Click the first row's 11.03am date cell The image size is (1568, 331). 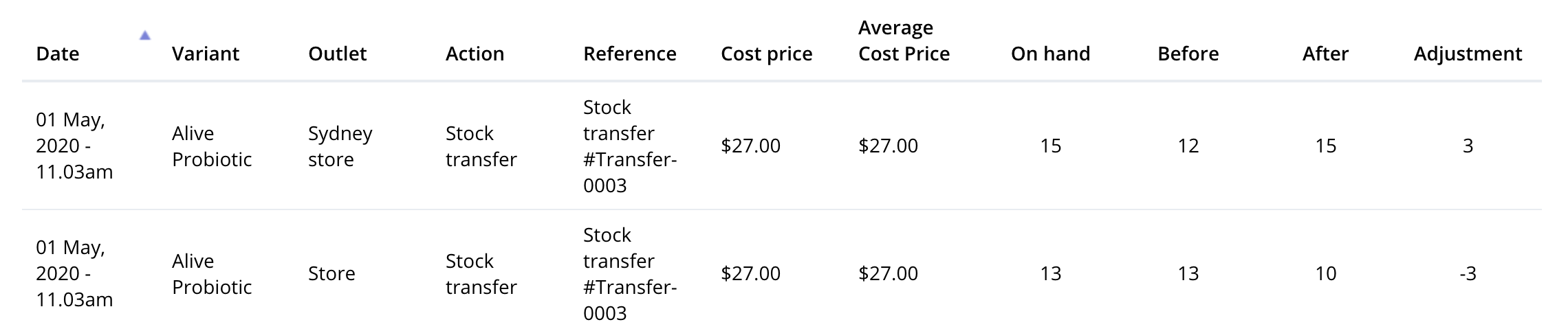pos(74,146)
